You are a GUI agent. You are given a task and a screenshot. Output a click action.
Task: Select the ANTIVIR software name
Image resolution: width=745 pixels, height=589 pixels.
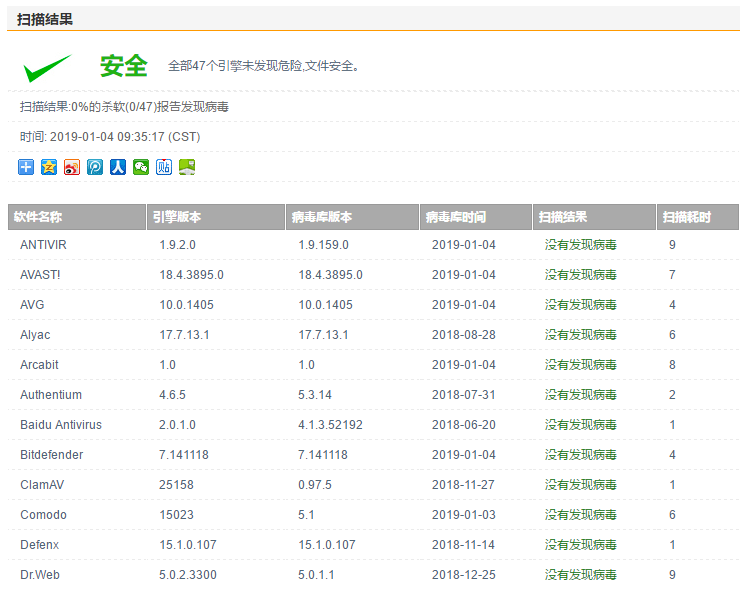tap(43, 245)
